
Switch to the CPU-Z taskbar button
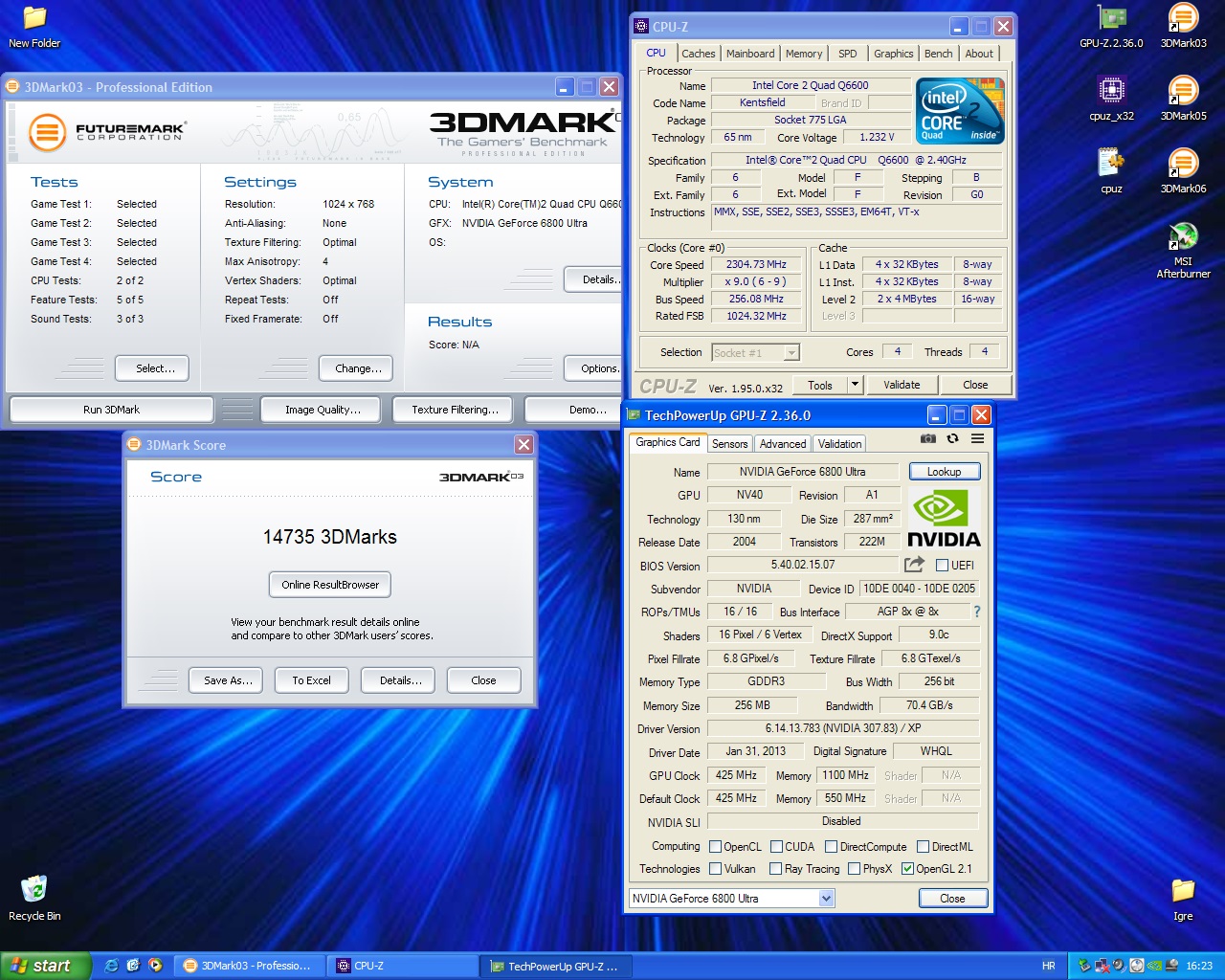point(404,966)
